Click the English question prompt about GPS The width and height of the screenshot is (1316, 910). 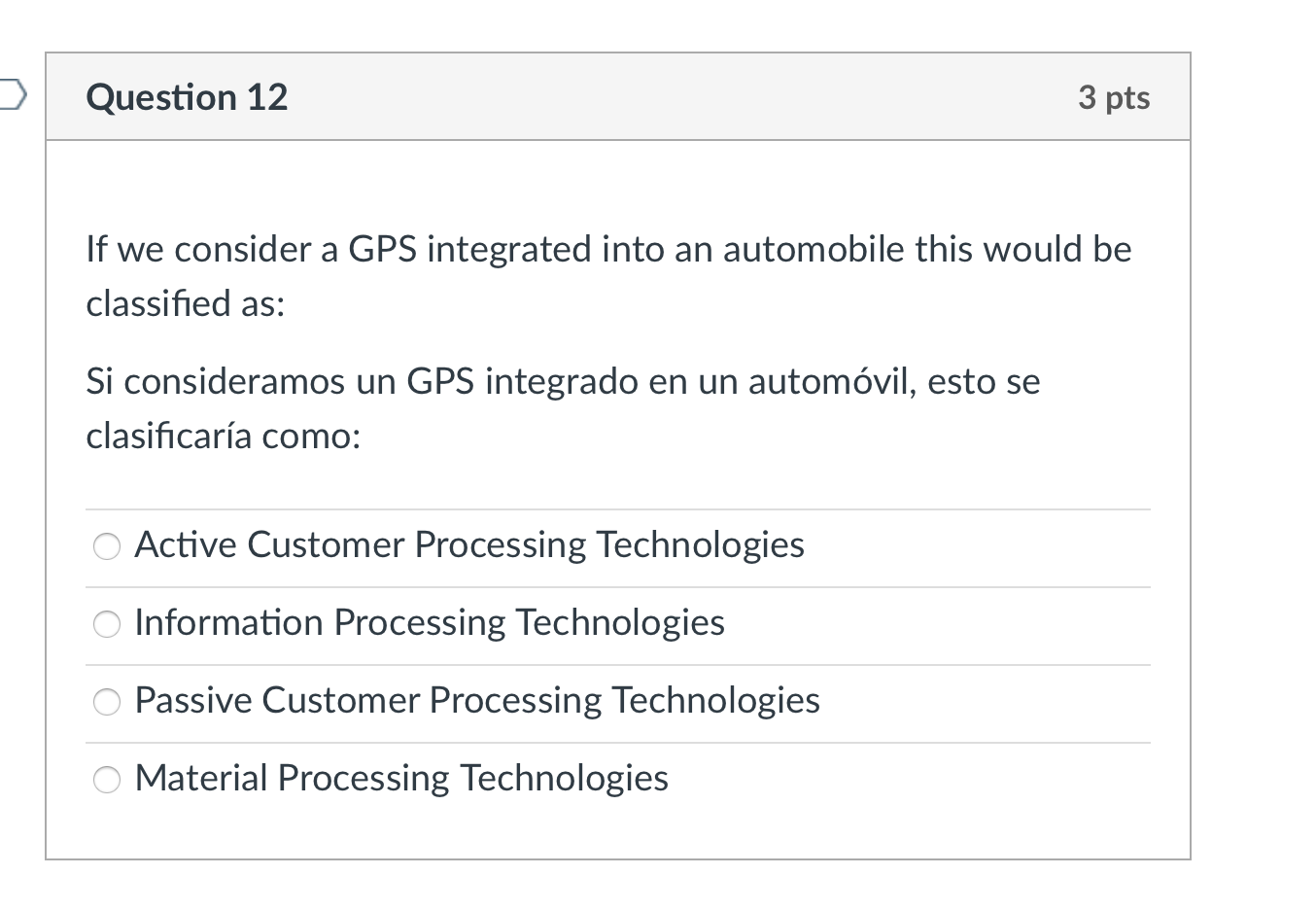(x=609, y=275)
